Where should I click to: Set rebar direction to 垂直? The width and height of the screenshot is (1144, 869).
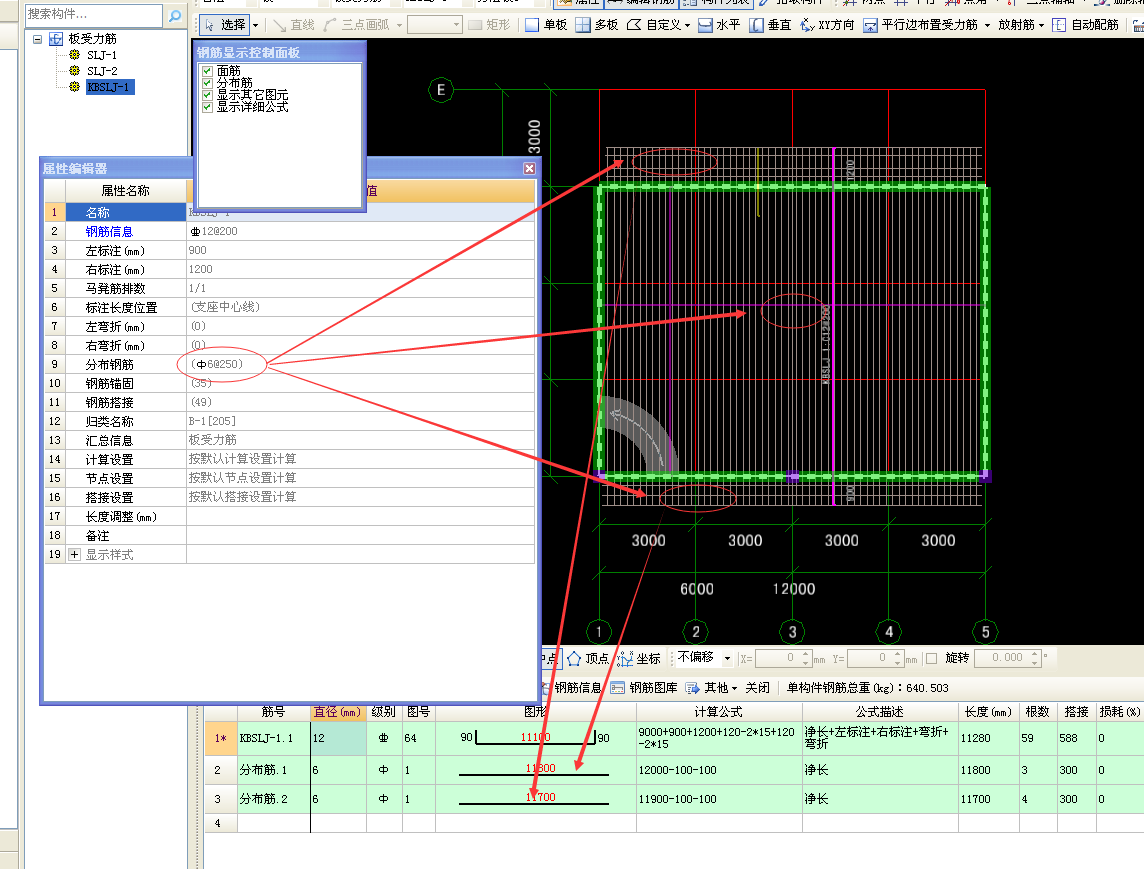[x=770, y=26]
